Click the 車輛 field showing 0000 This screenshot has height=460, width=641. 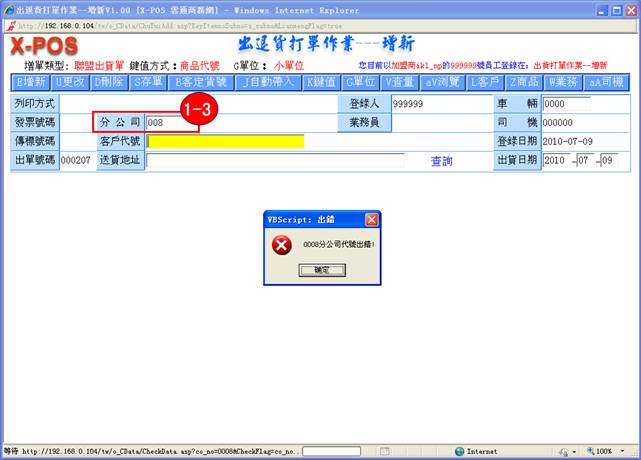[x=566, y=103]
